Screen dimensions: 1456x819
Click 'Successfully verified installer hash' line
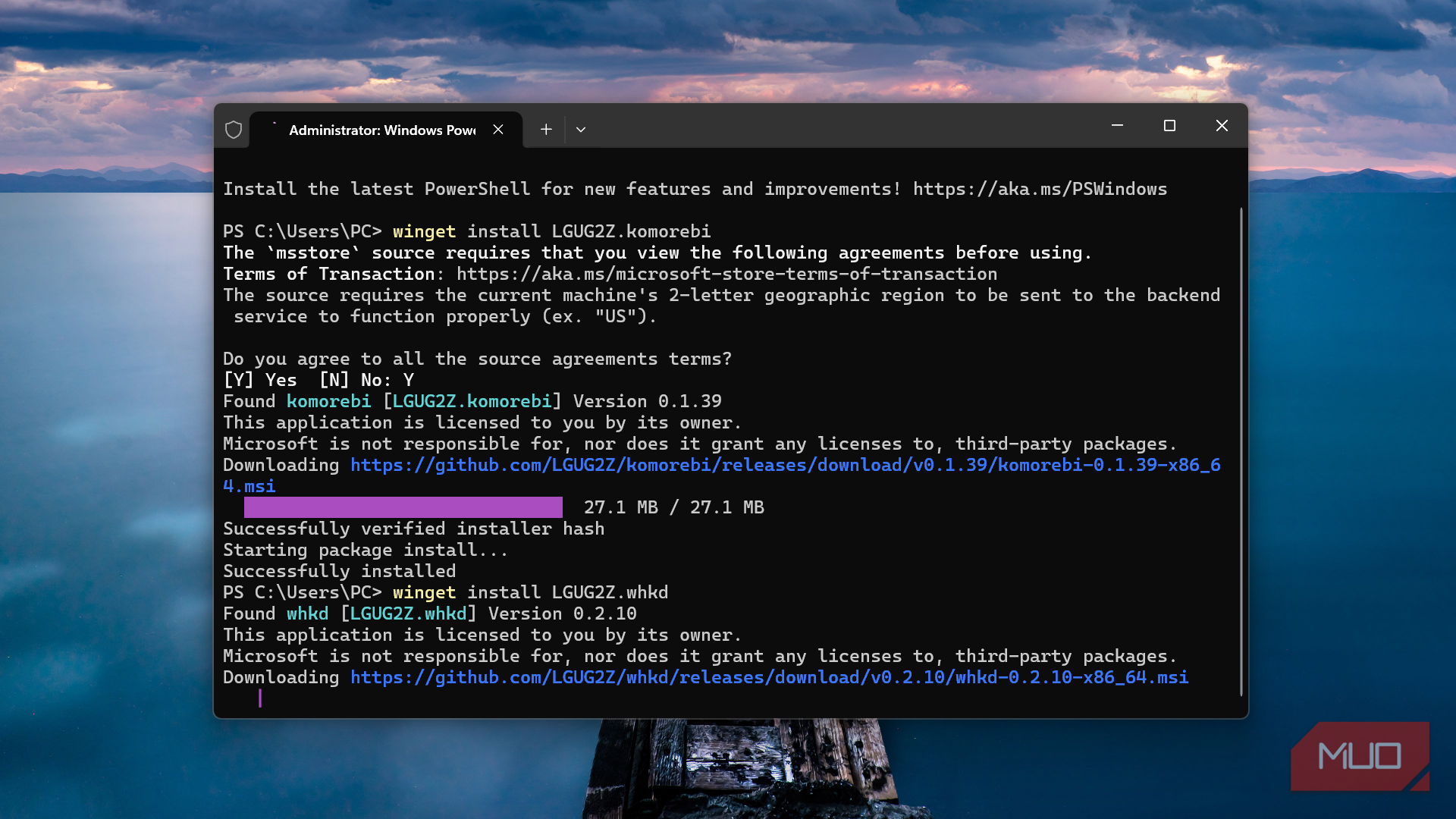(414, 529)
